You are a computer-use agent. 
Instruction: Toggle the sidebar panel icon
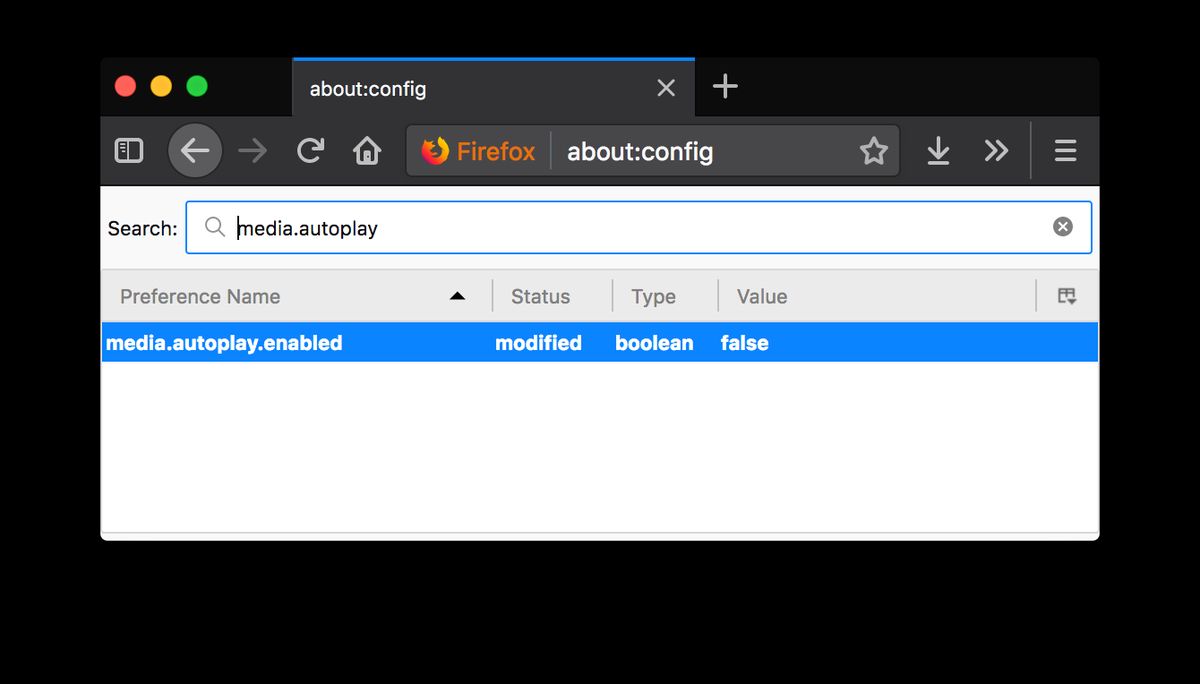point(129,151)
